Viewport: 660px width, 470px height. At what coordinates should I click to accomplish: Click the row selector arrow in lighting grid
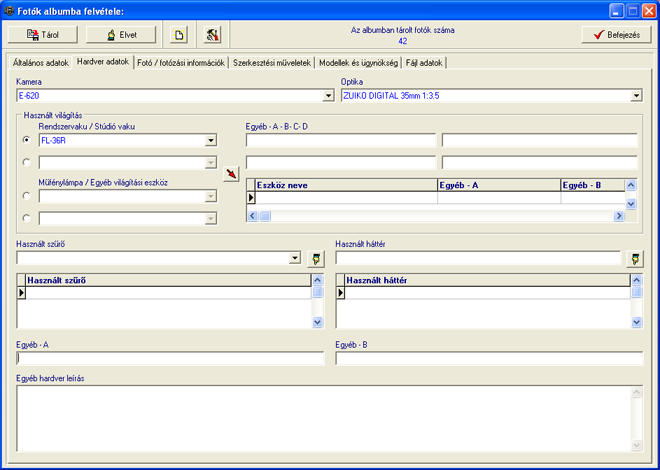coord(251,197)
